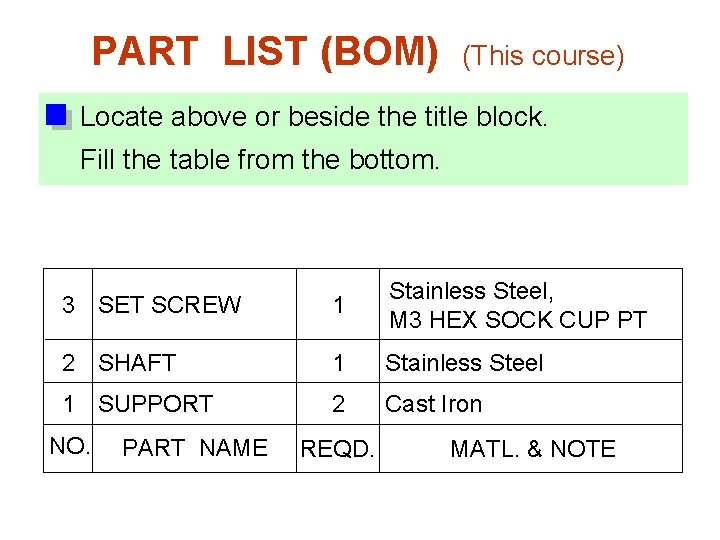This screenshot has width=720, height=540.
Task: Click the "MATL. & NOTE" column header
Action: pyautogui.click(x=533, y=449)
